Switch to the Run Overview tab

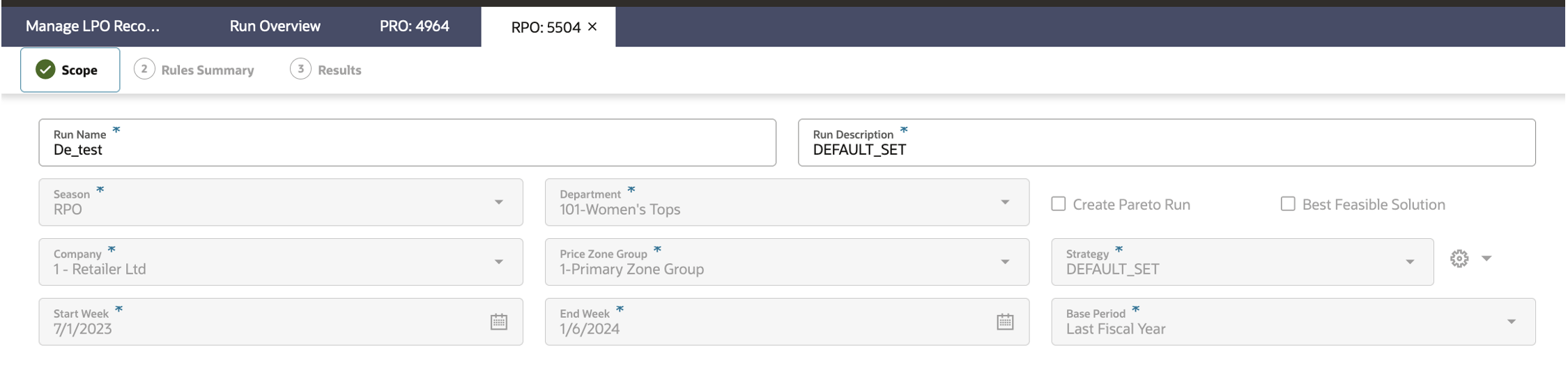coord(275,26)
